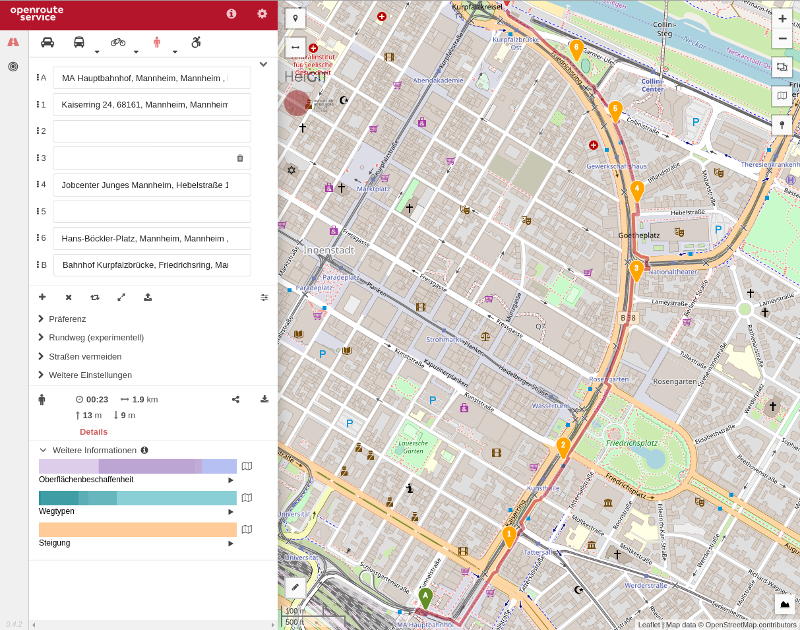Viewport: 800px width, 630px height.
Task: Zoom out on the map
Action: (x=782, y=39)
